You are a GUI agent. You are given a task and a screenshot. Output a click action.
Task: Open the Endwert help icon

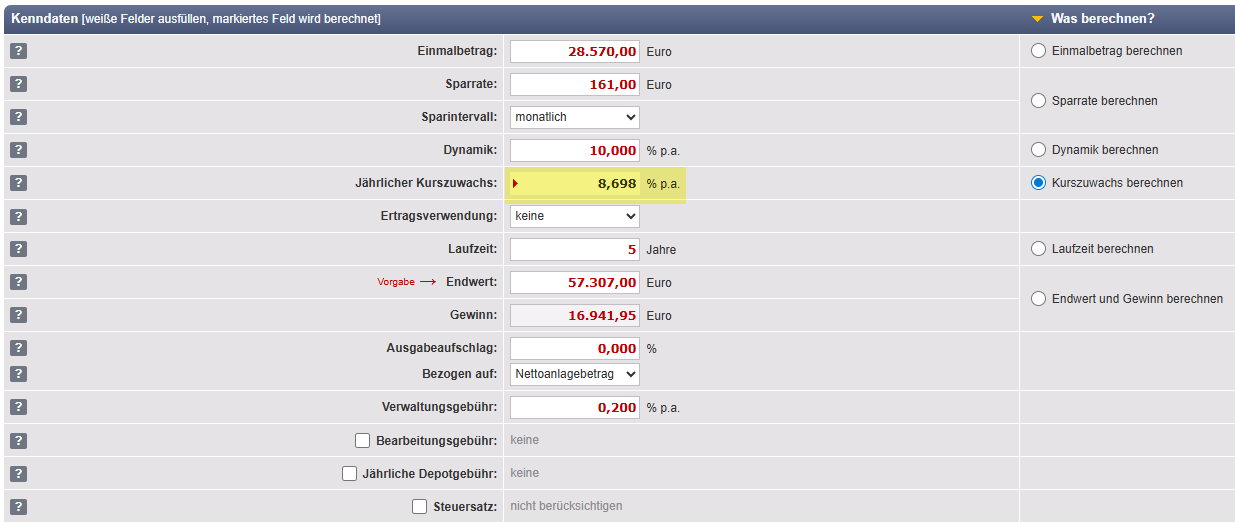pos(18,282)
